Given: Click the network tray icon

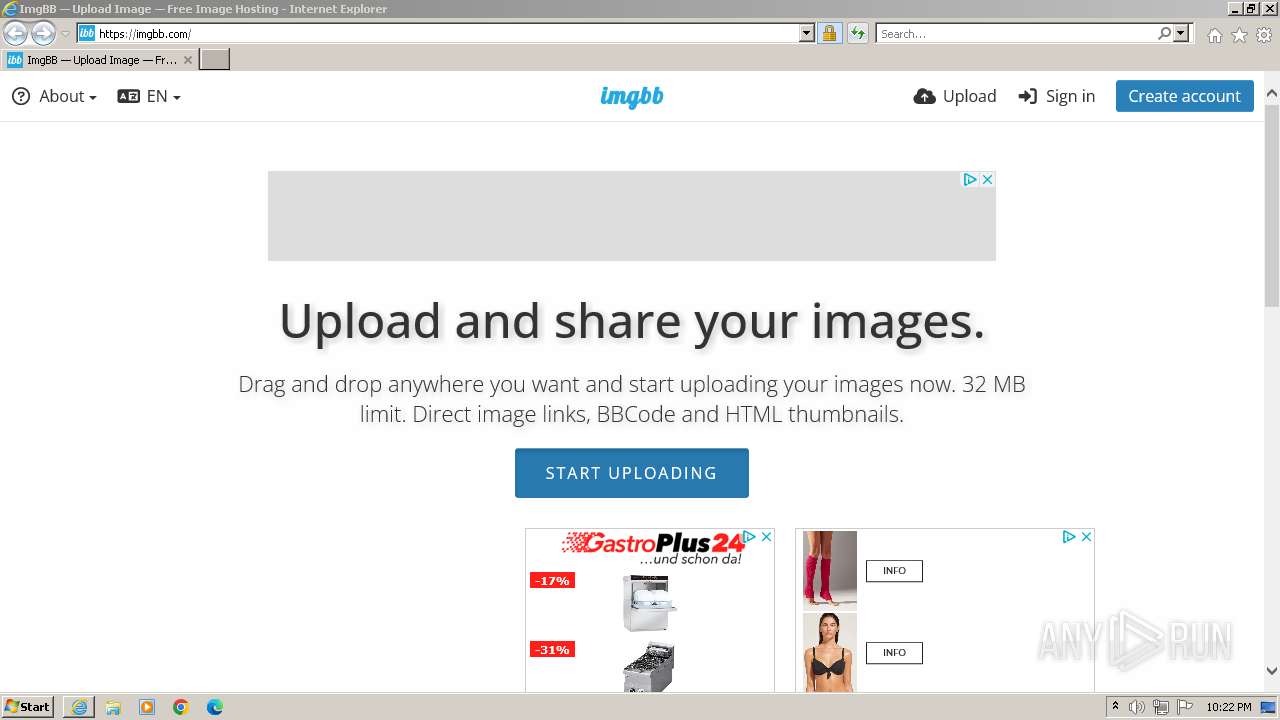Looking at the screenshot, I should [x=1161, y=707].
